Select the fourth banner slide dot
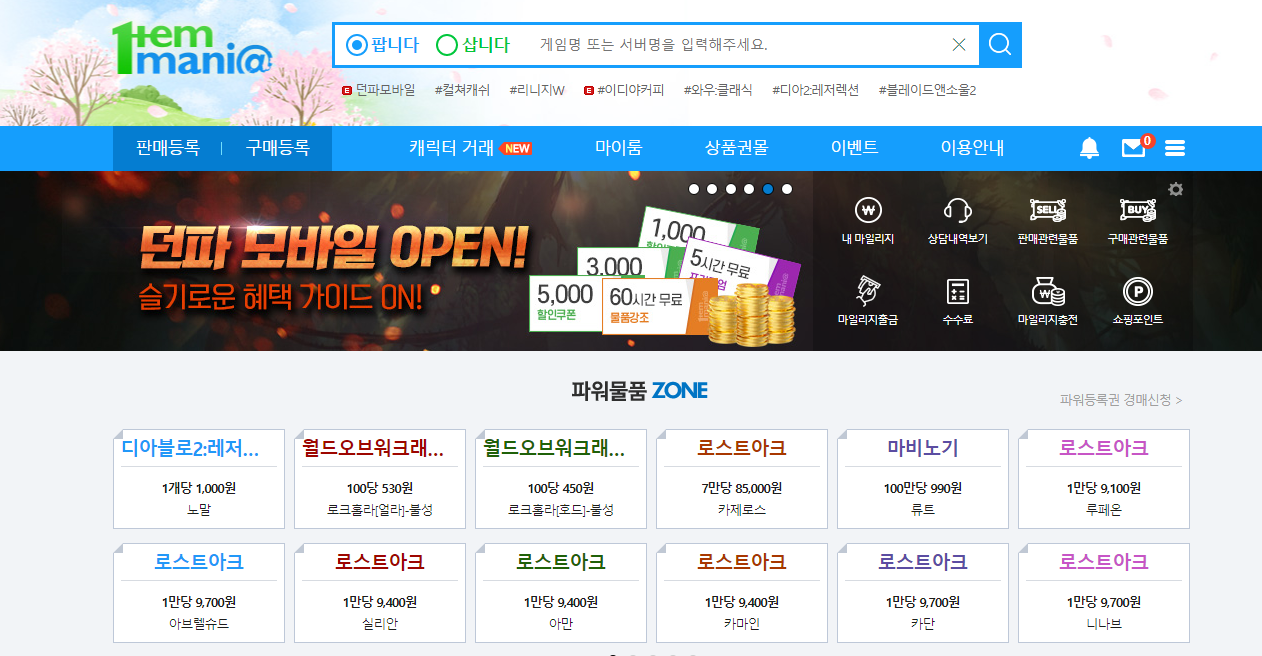 [x=749, y=189]
